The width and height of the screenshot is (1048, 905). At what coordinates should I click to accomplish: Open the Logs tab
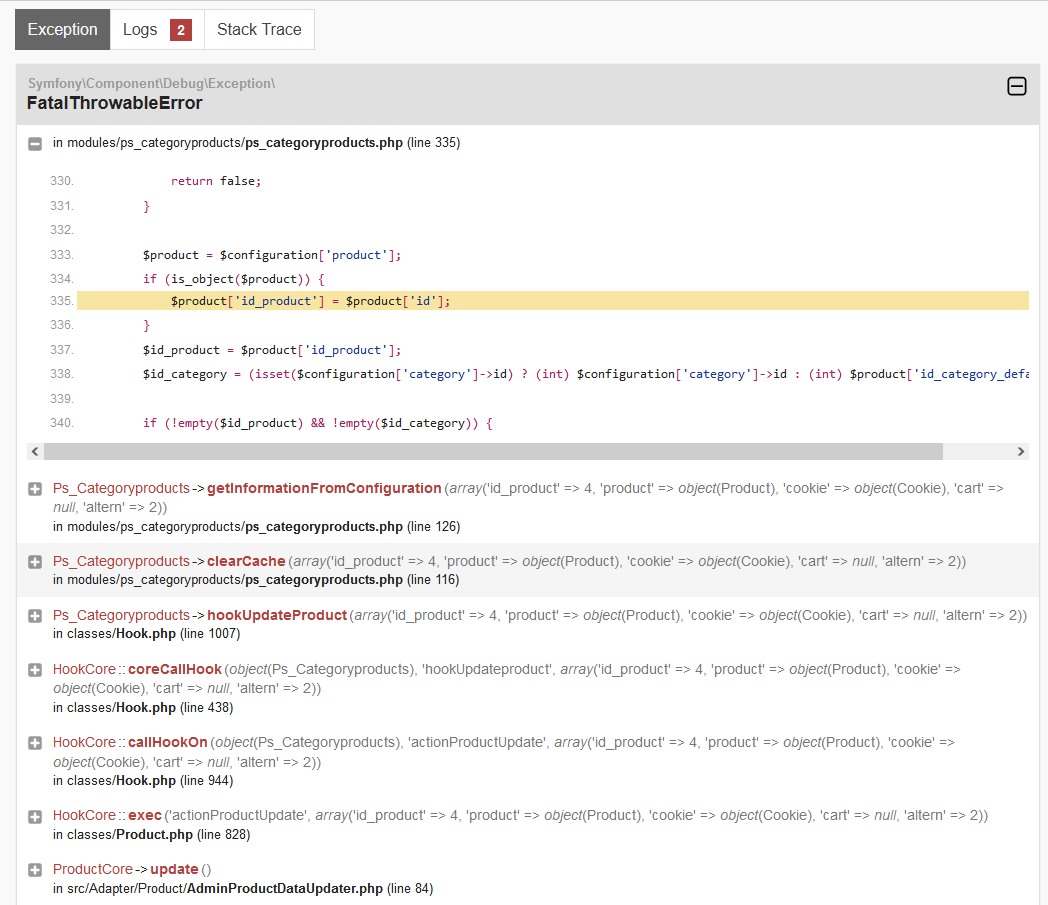pyautogui.click(x=140, y=30)
